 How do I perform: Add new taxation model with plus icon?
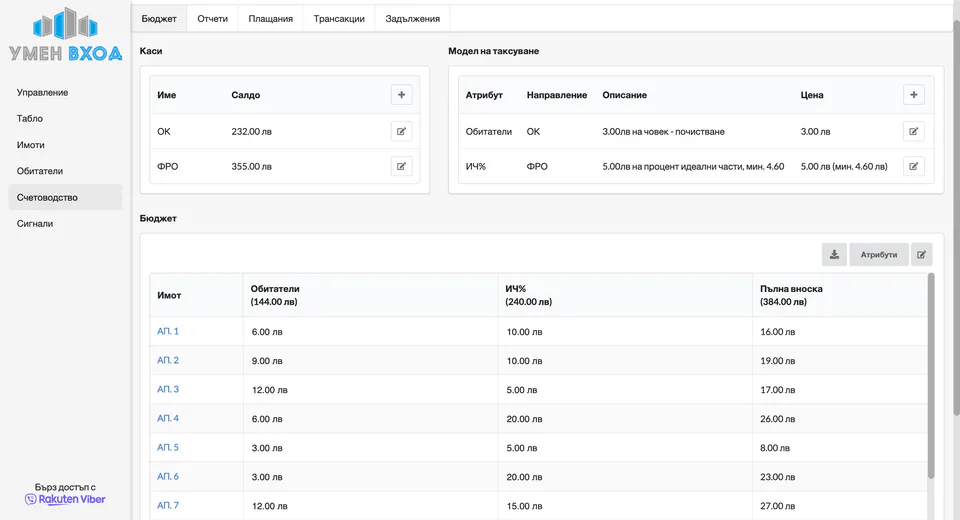(x=913, y=95)
